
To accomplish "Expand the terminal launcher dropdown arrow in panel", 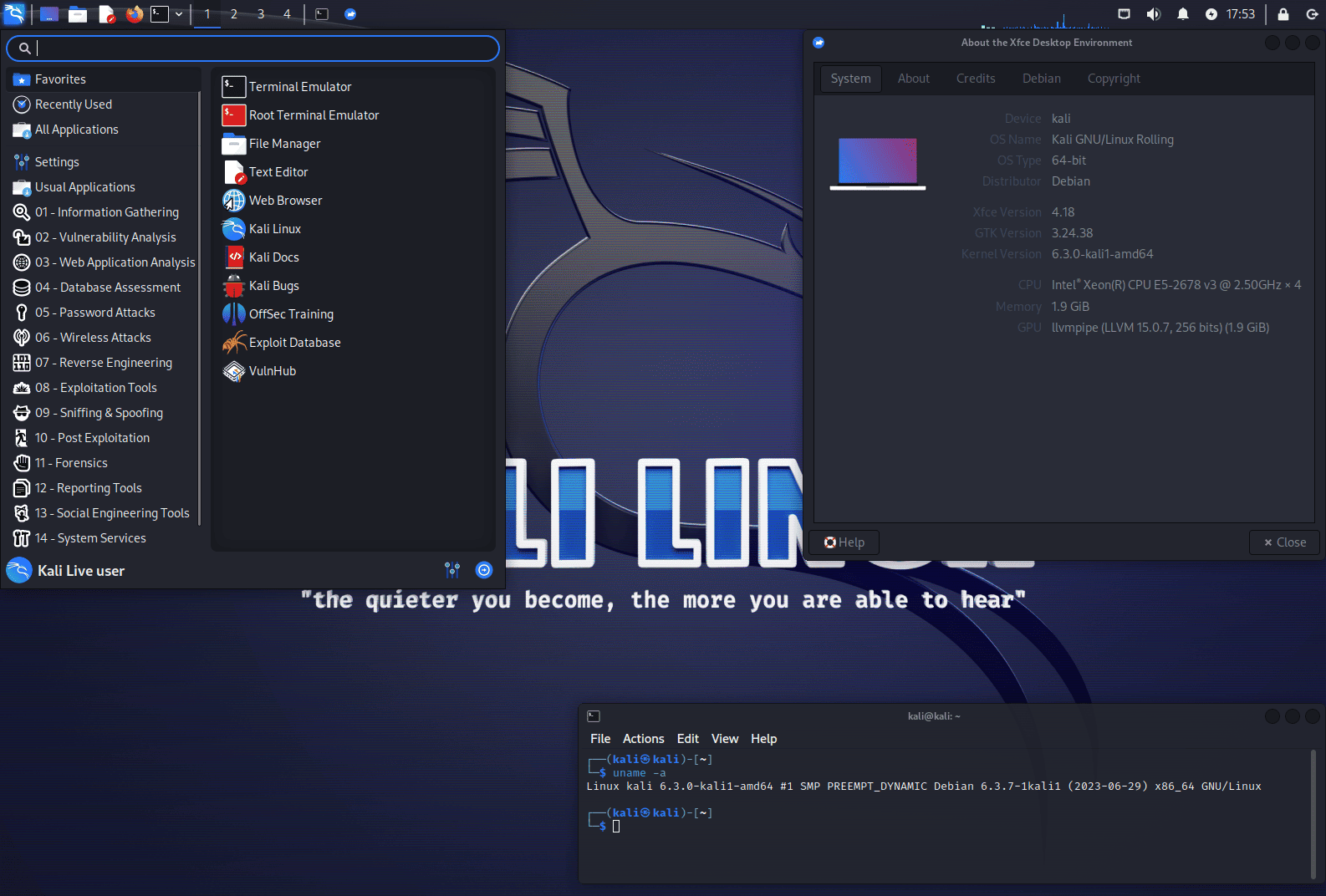I will (x=179, y=14).
